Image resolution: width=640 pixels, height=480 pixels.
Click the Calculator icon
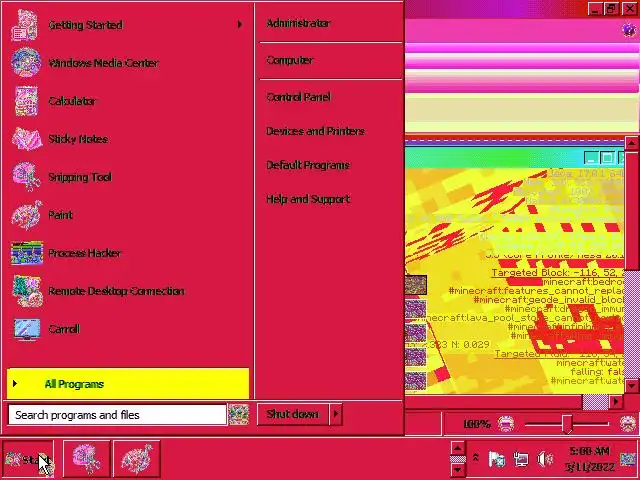(26, 101)
